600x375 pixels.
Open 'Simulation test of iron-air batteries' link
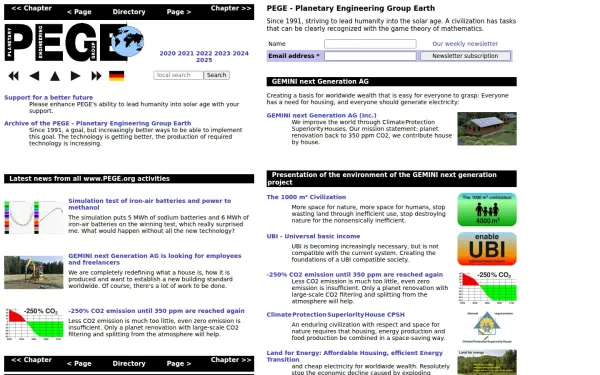150,204
